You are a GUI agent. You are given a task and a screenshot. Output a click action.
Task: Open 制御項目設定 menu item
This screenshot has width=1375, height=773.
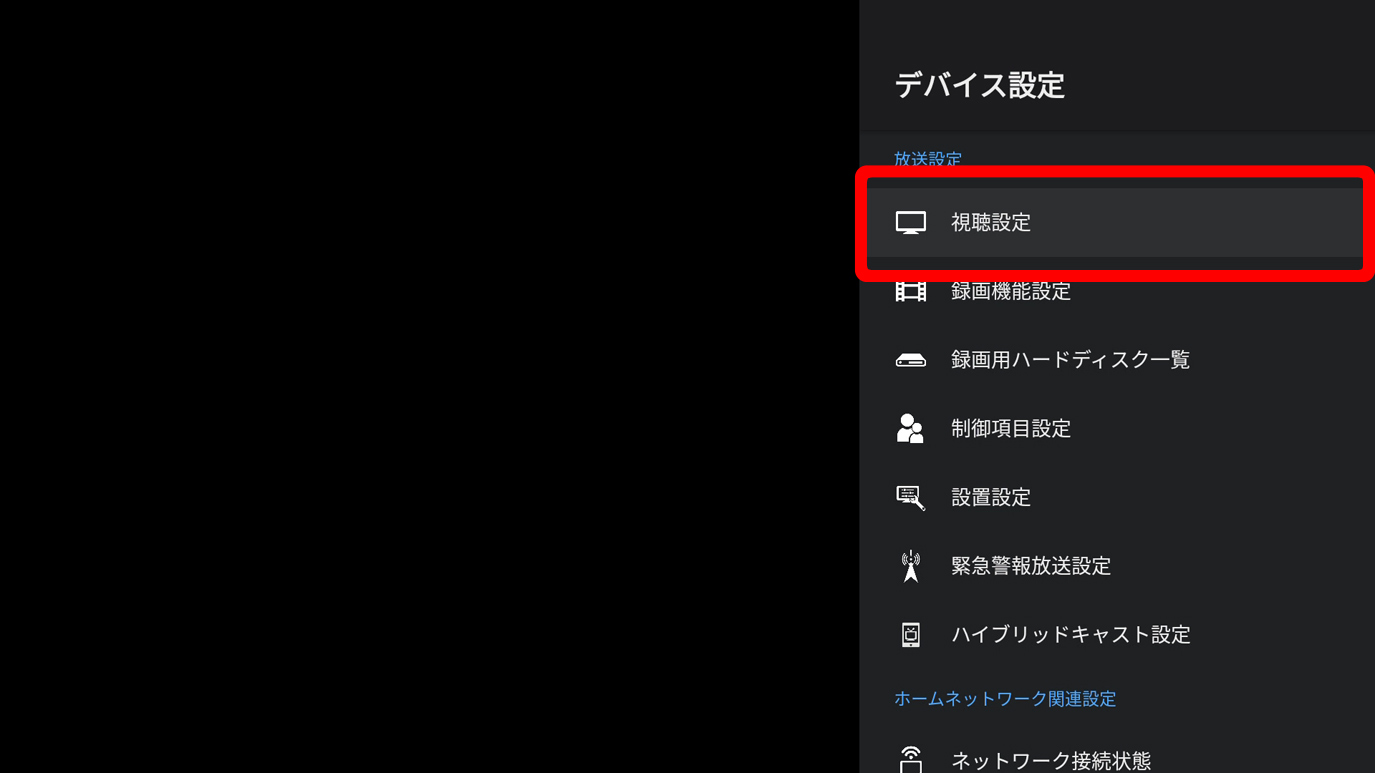(1117, 428)
